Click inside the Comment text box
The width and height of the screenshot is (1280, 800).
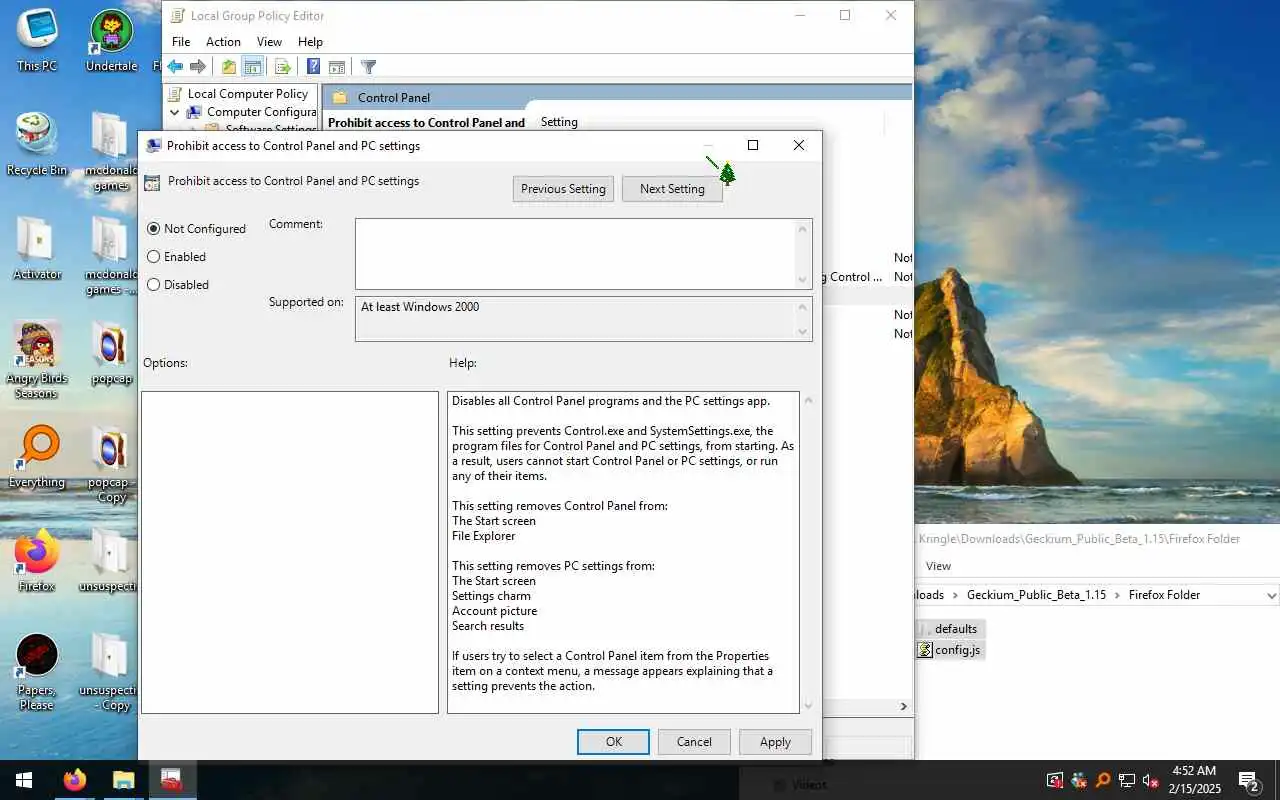pyautogui.click(x=575, y=254)
